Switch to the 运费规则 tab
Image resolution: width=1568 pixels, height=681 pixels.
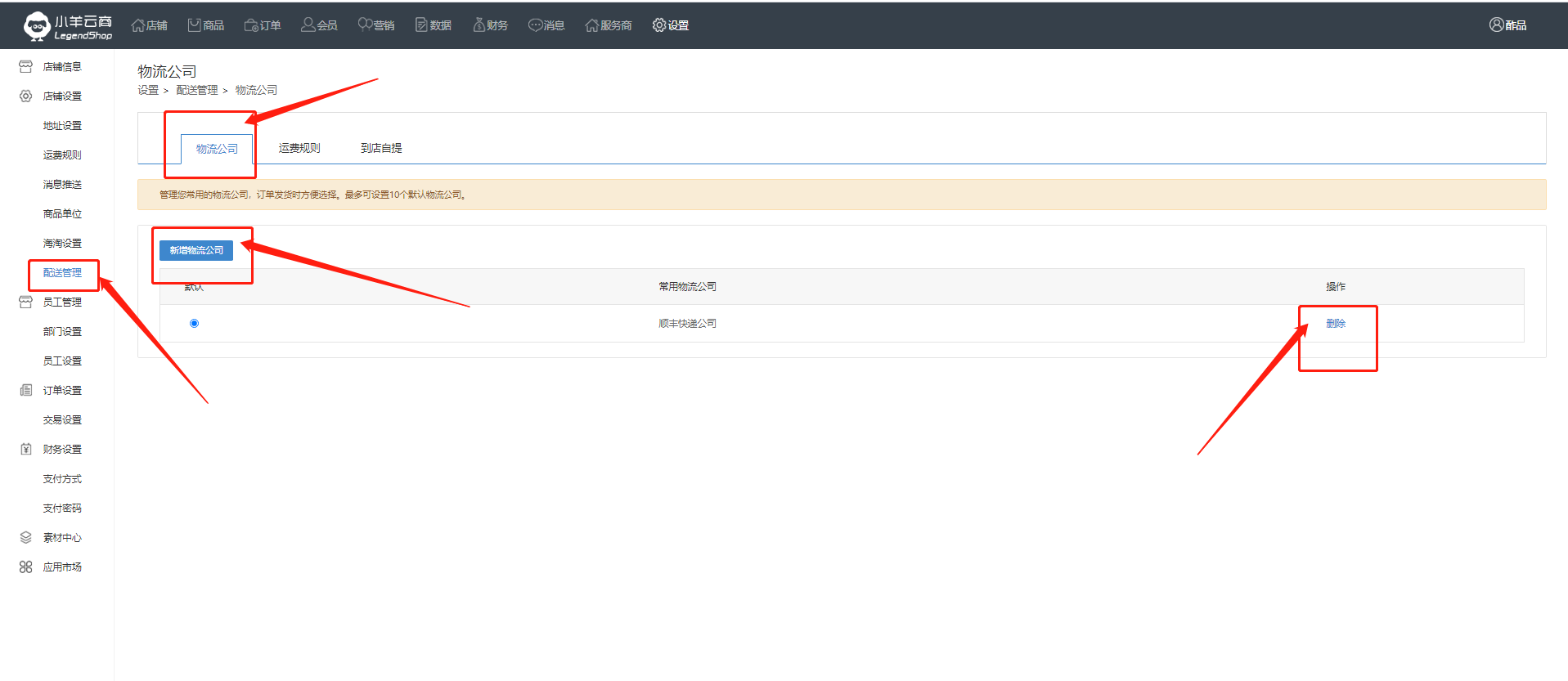(x=299, y=148)
